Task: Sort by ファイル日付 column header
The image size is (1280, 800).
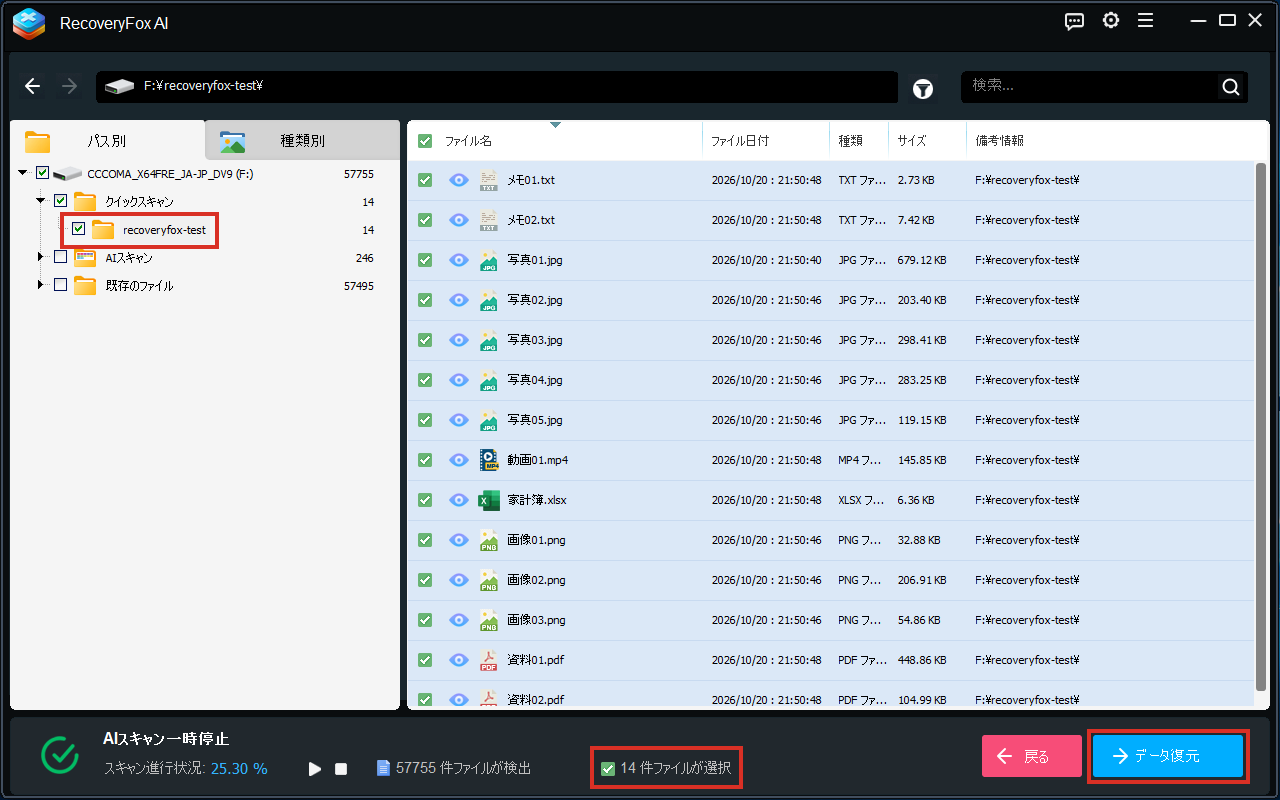Action: click(740, 142)
